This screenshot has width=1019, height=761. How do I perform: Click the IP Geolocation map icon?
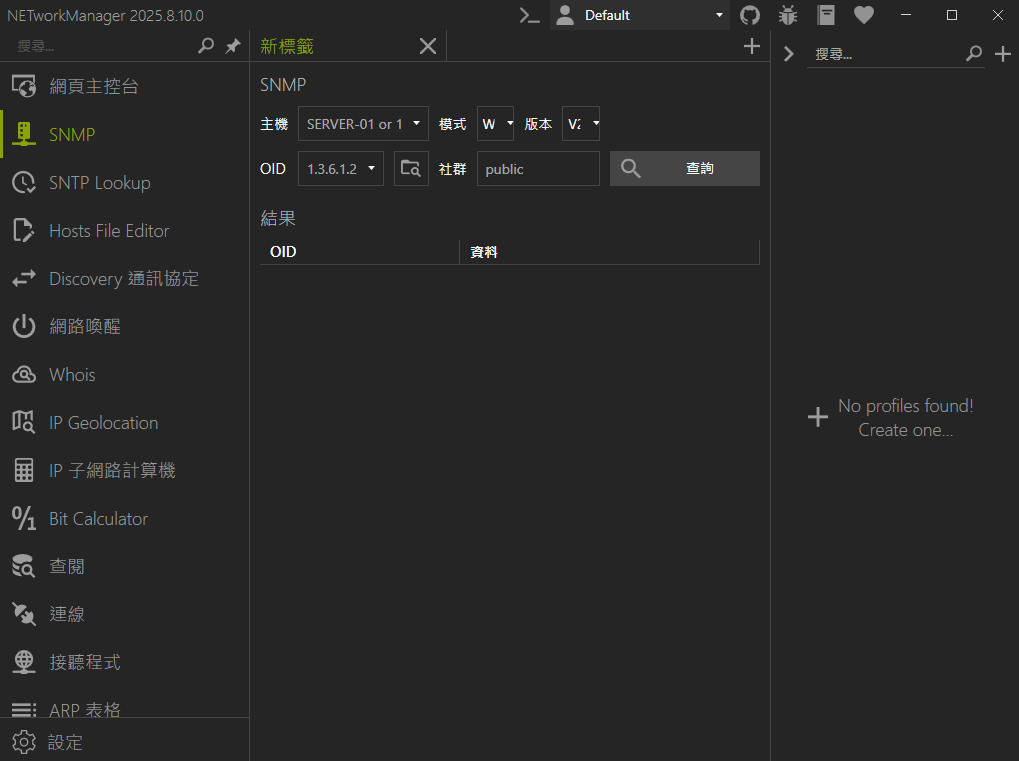(x=24, y=422)
